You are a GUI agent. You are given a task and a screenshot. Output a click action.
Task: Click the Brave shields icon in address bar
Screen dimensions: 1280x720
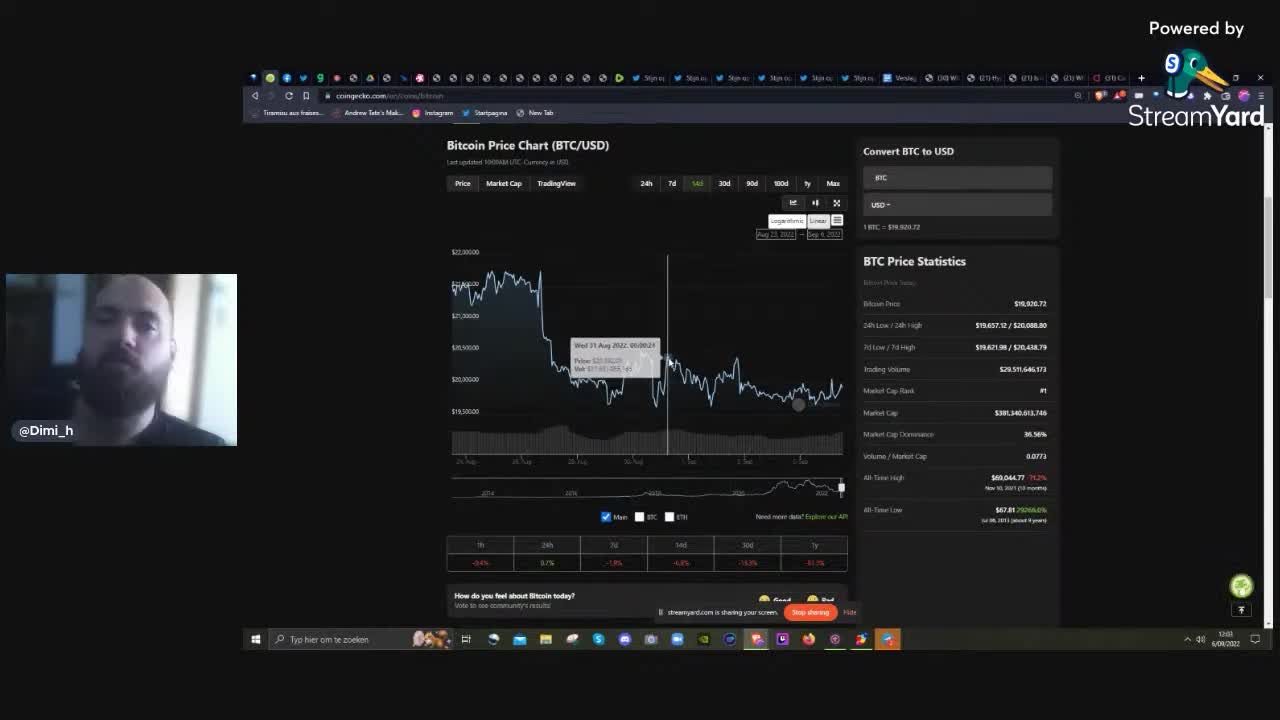tap(1101, 96)
